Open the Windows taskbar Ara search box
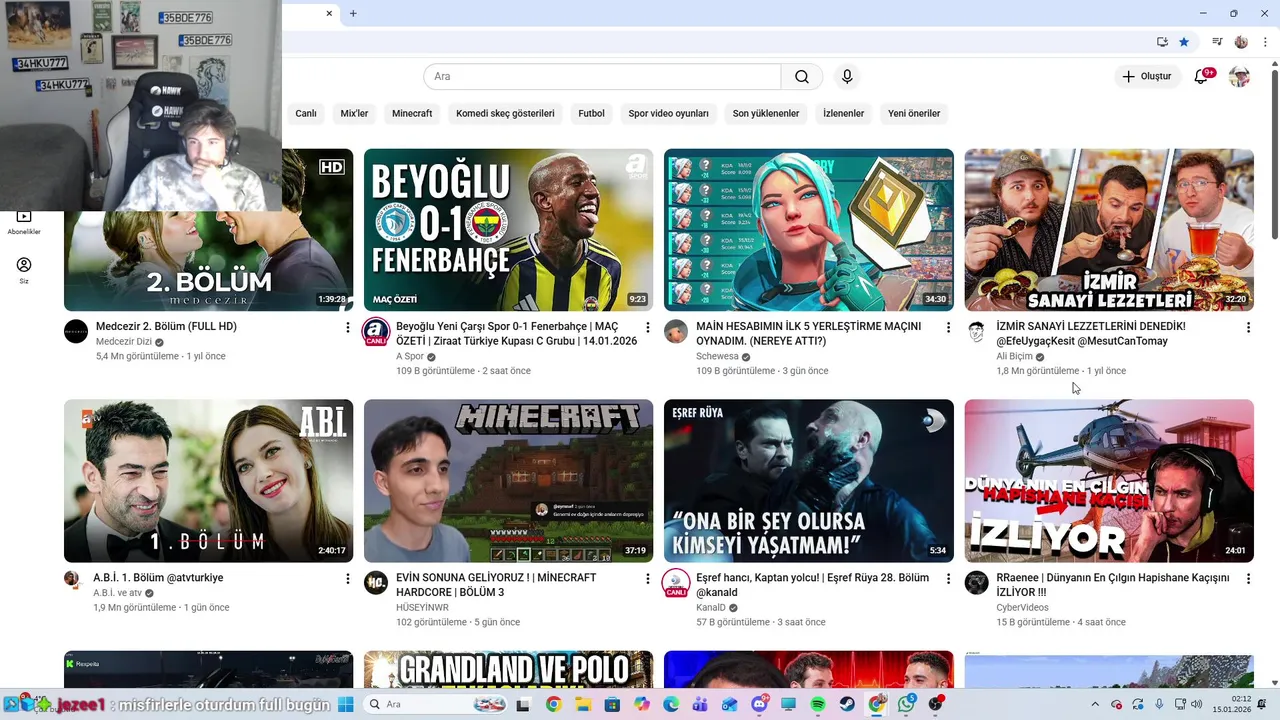The height and width of the screenshot is (720, 1280). 433,704
